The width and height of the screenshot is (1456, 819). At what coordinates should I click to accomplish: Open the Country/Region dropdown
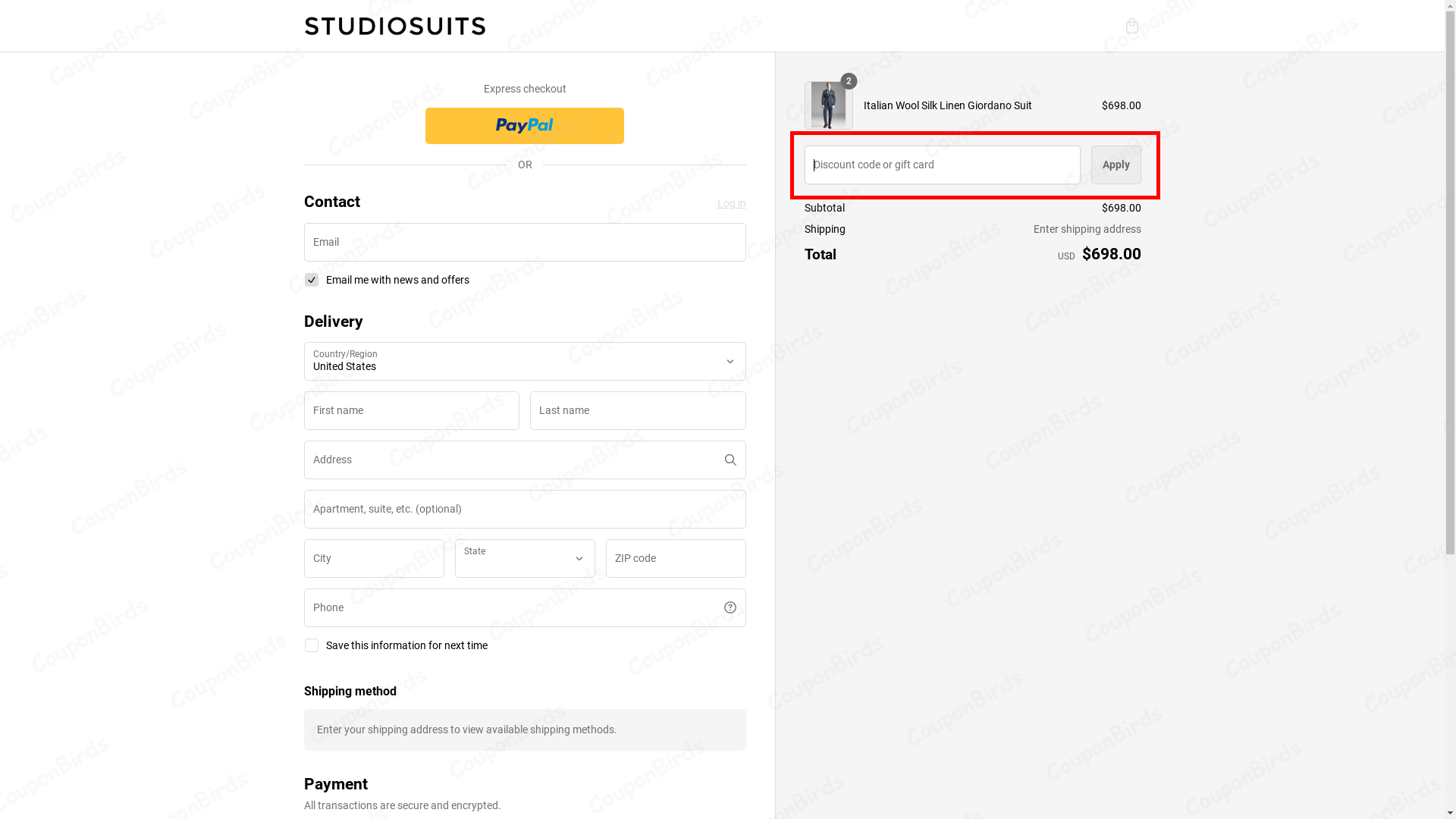524,361
